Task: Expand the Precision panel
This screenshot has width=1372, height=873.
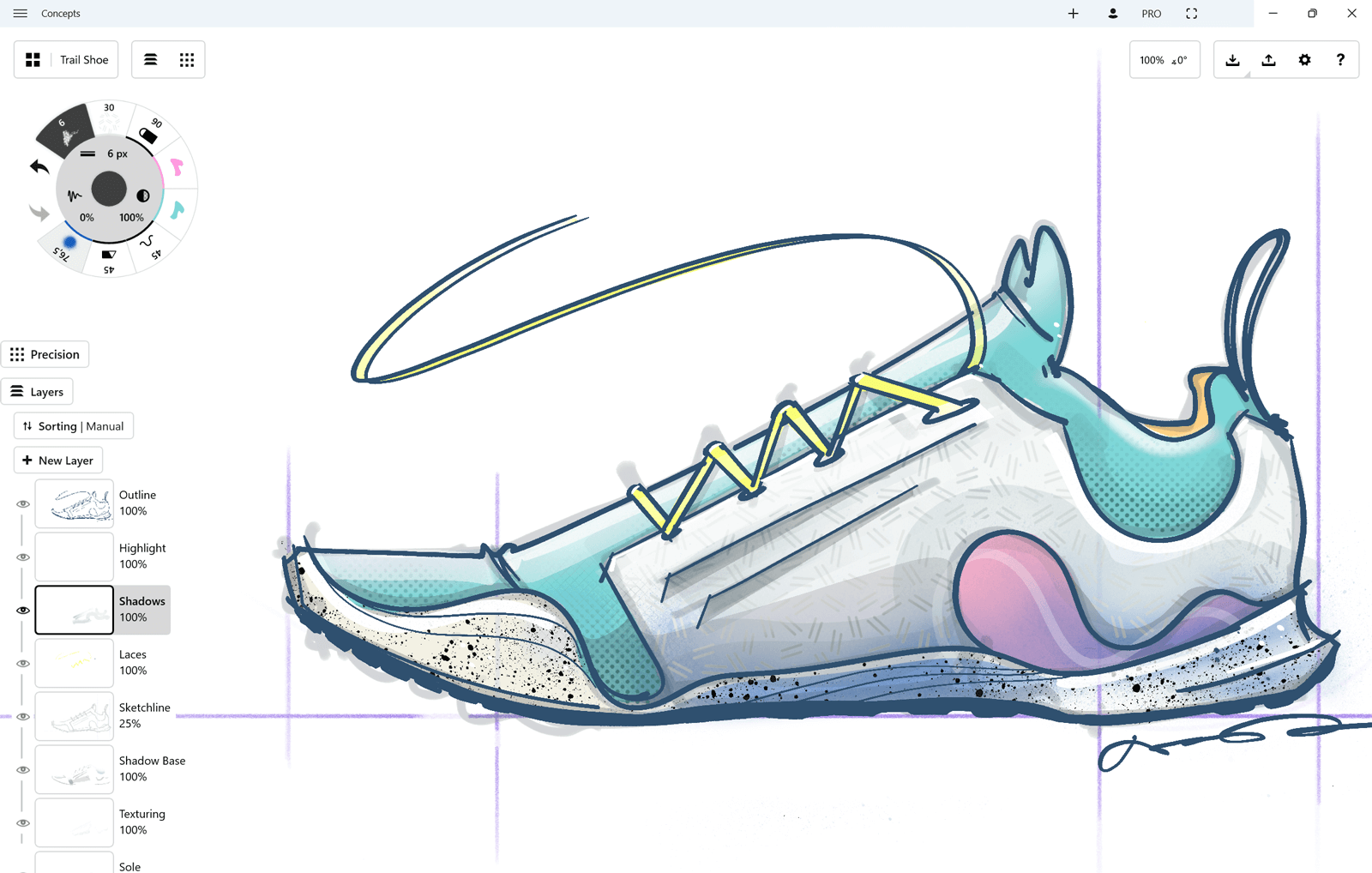Action: coord(45,354)
